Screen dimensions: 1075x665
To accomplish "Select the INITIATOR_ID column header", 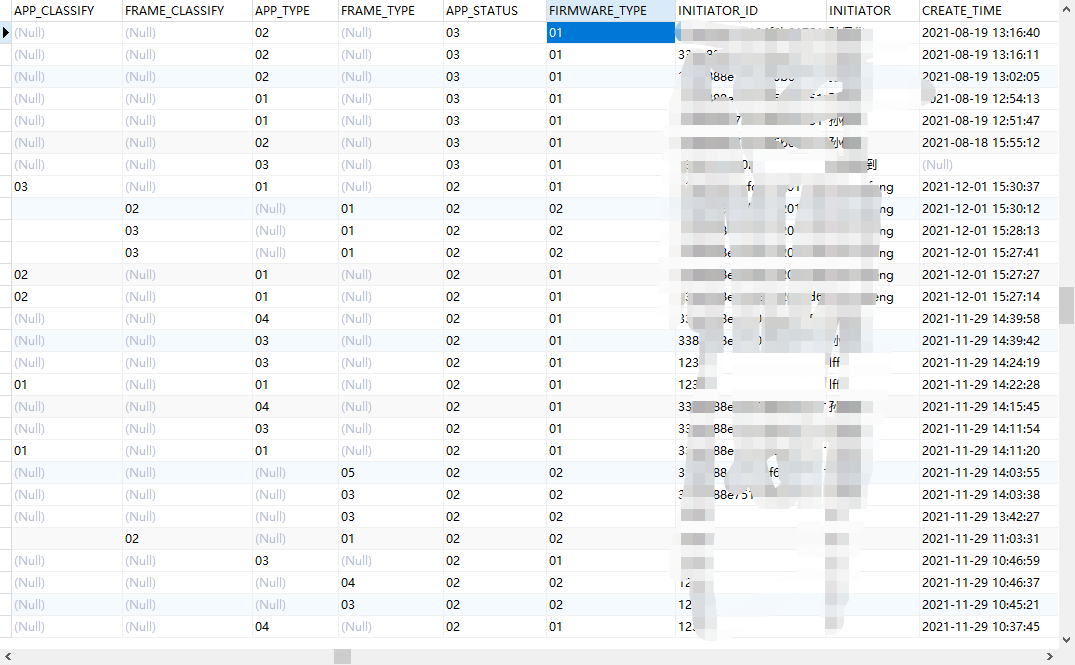I will click(x=751, y=11).
